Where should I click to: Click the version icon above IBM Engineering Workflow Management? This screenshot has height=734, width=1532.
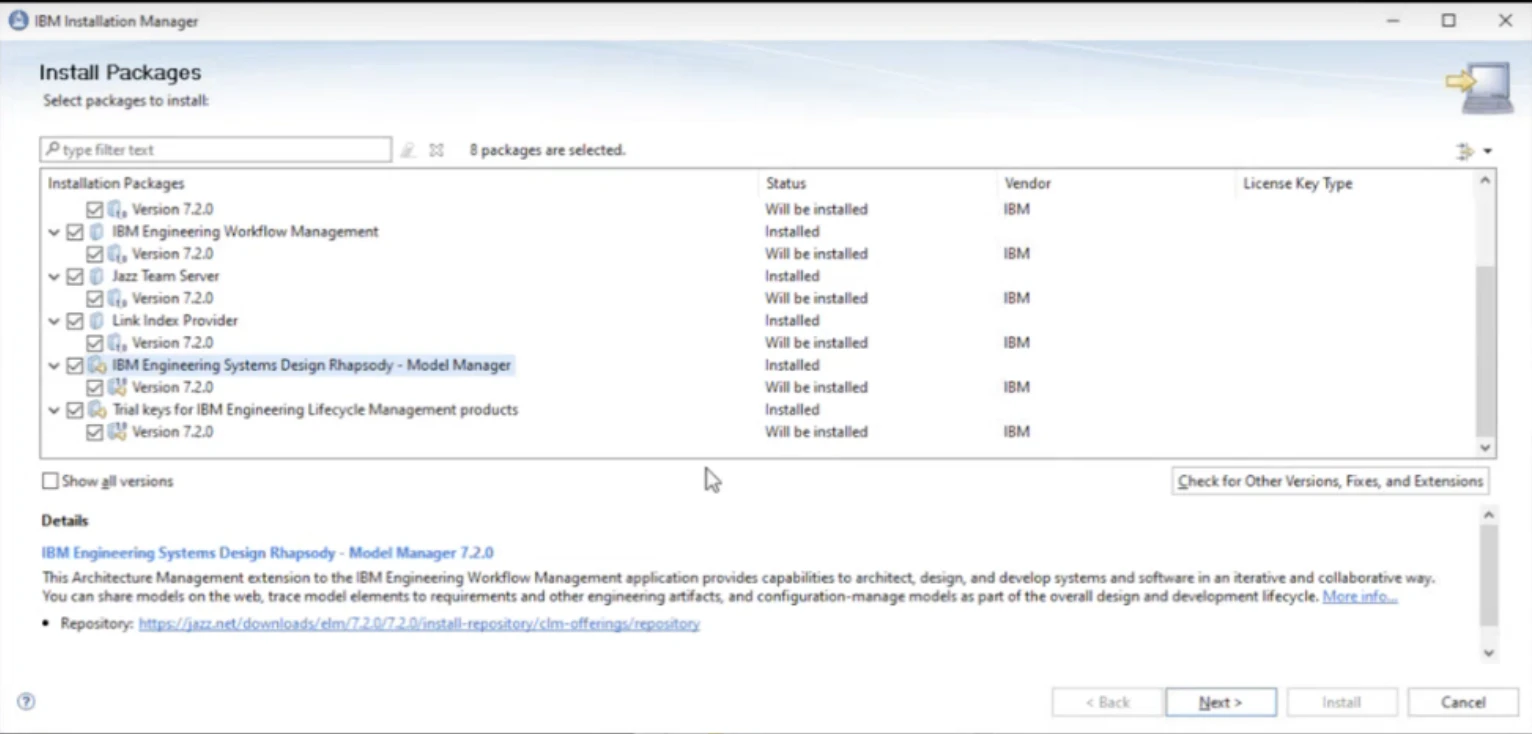[x=117, y=210]
